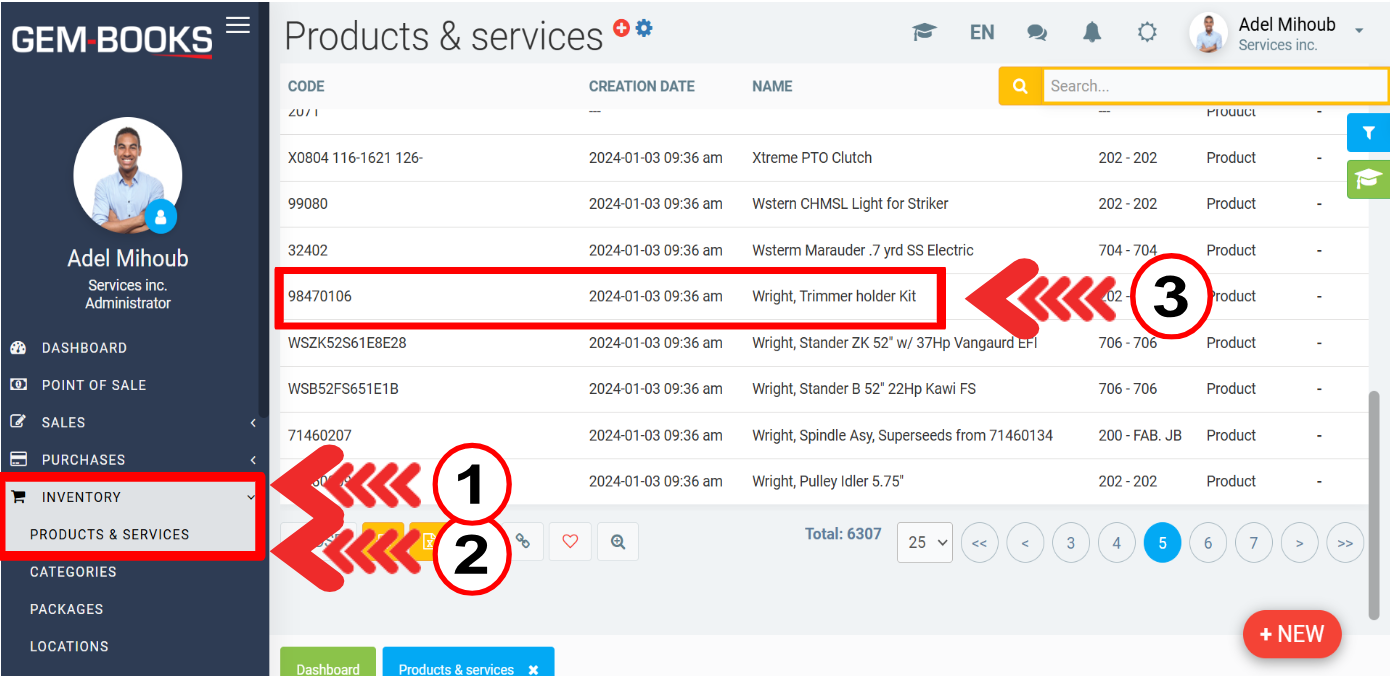The width and height of the screenshot is (1390, 676).
Task: Open the rows-per-page dropdown showing 25
Action: pos(924,542)
